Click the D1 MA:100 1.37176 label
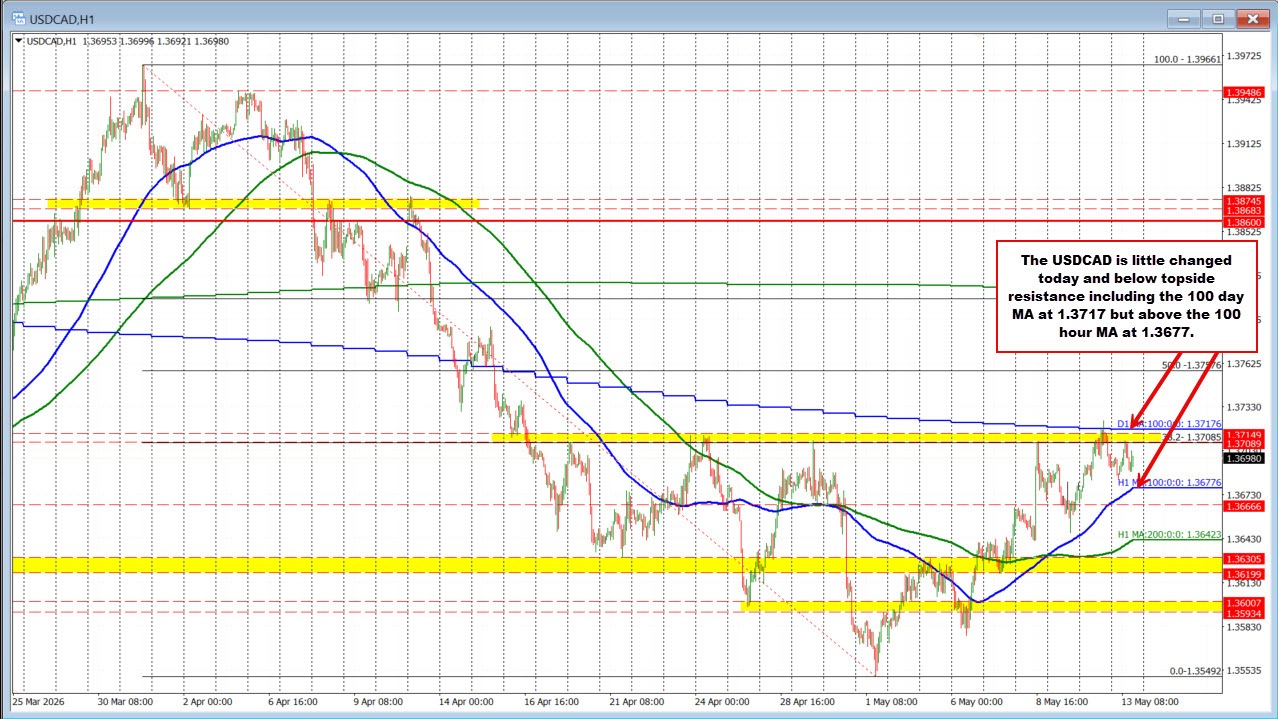This screenshot has height=719, width=1278. pyautogui.click(x=1168, y=425)
